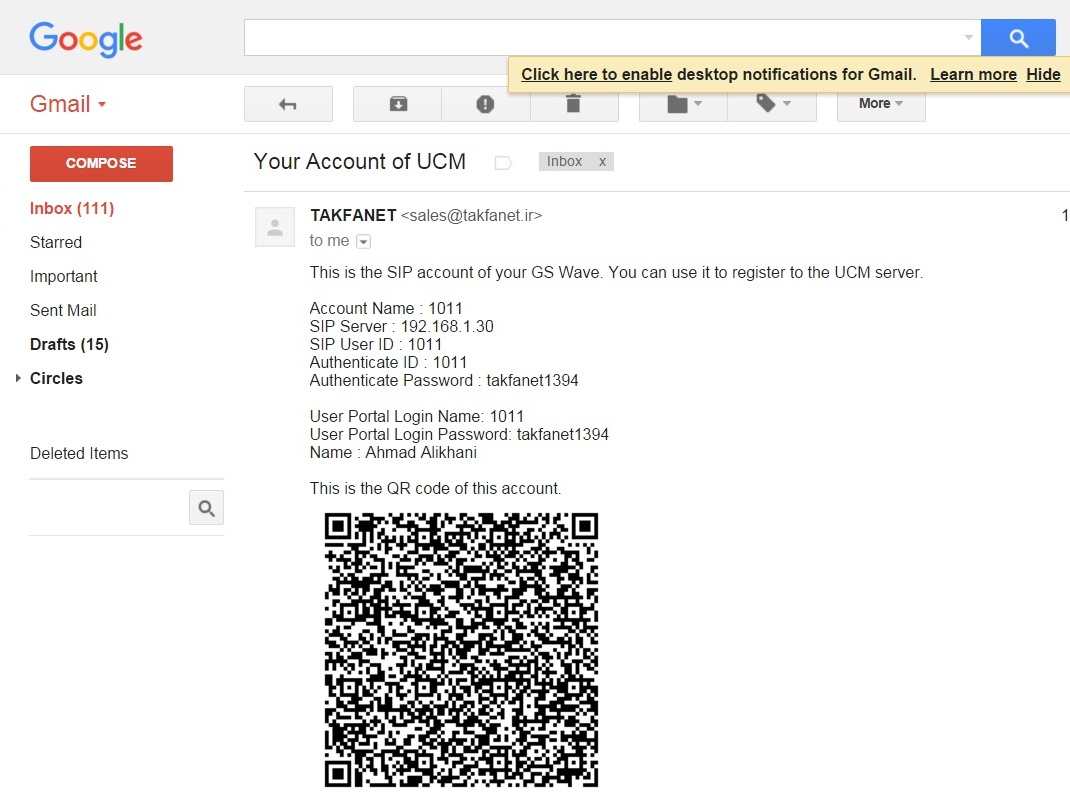This screenshot has height=804, width=1070.
Task: Show details arrow next to 'to me'
Action: click(x=364, y=241)
